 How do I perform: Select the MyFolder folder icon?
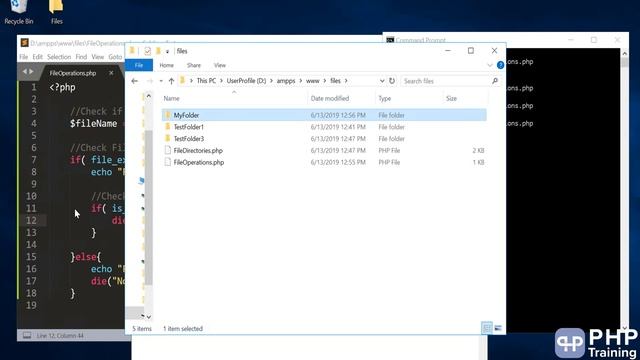[x=168, y=115]
